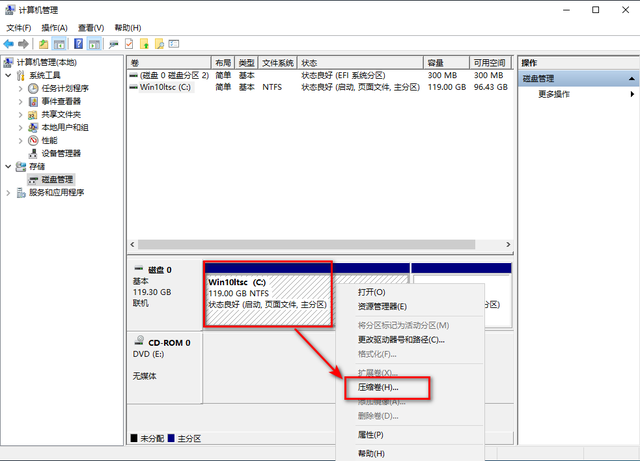Viewport: 640px width, 461px height.
Task: Click the 本地用户和组 icon in tree
Action: pos(33,127)
